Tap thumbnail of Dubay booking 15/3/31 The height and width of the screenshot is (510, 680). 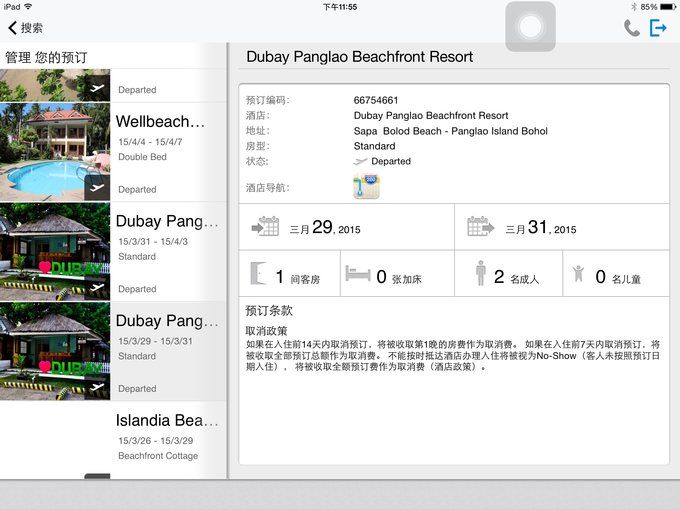click(55, 252)
